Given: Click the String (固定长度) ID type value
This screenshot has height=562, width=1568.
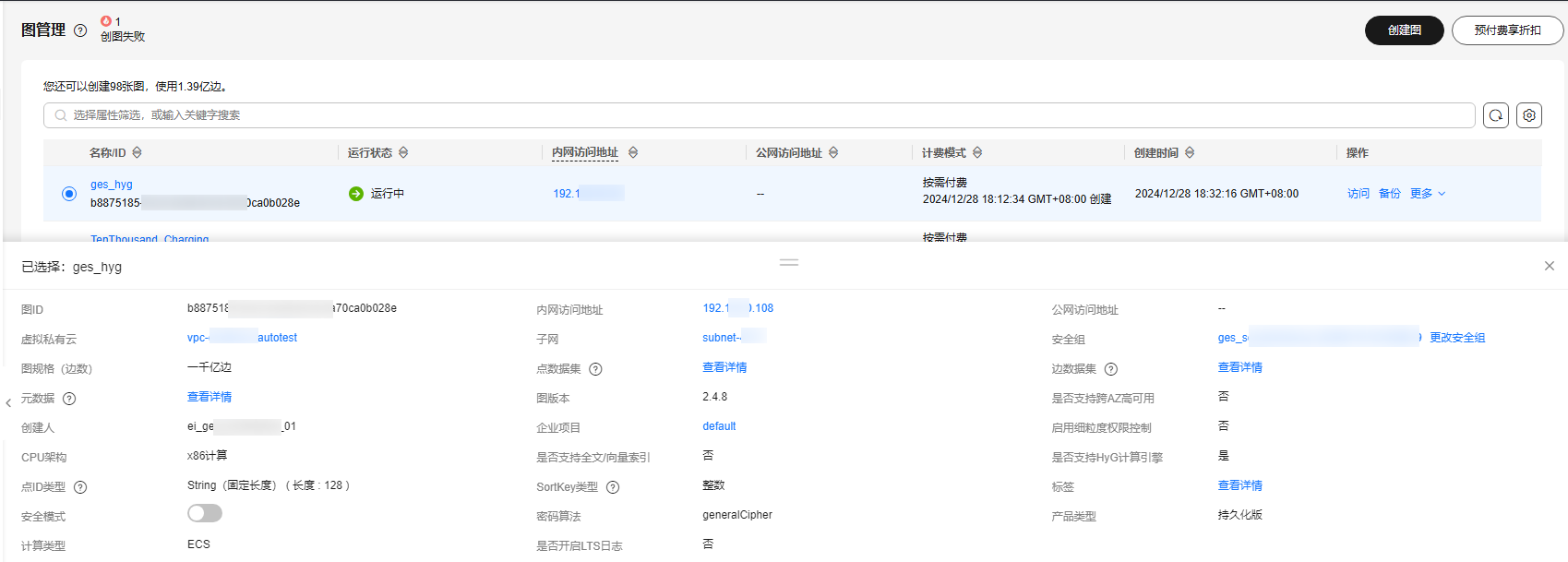Looking at the screenshot, I should pos(269,485).
